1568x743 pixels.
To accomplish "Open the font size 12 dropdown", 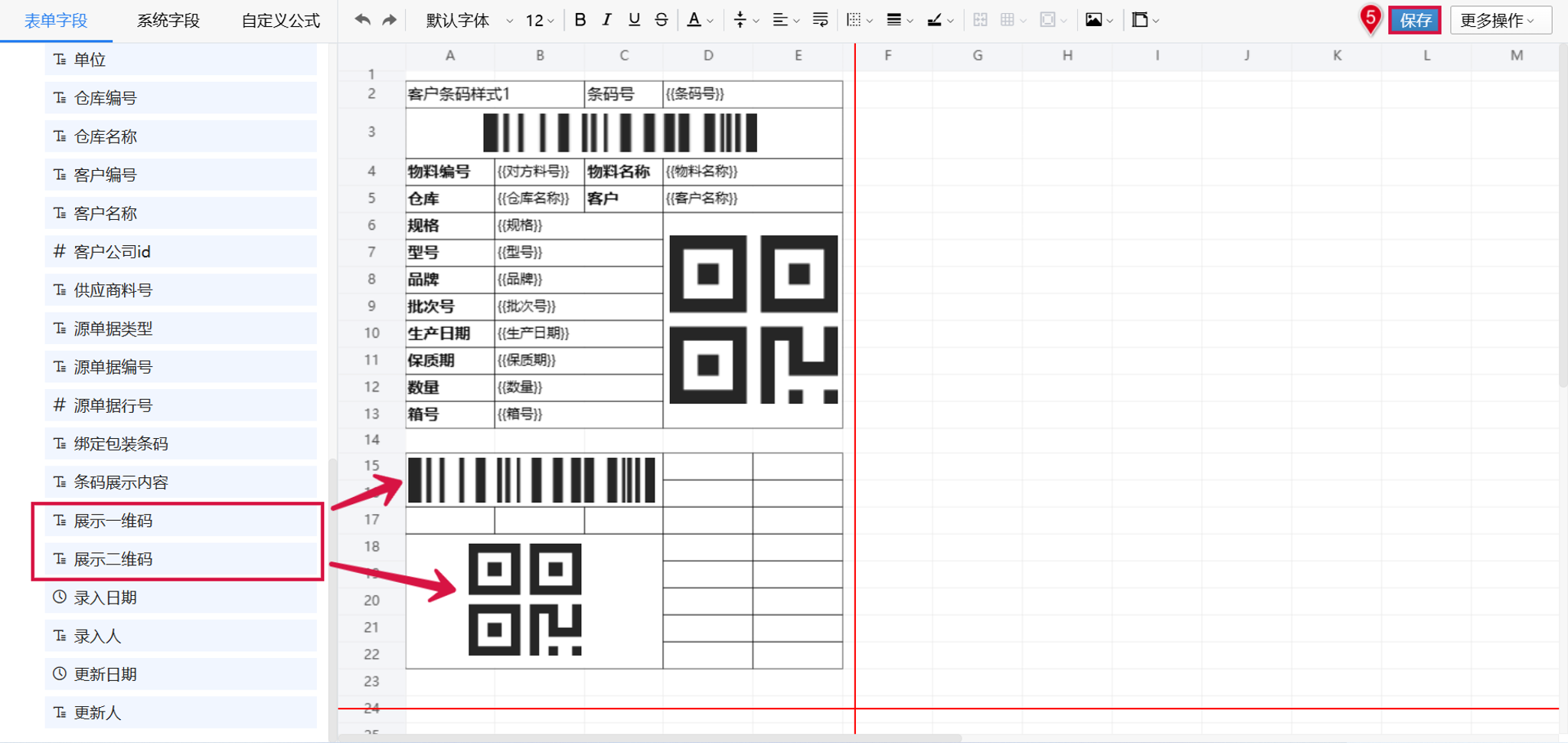I will (x=539, y=20).
